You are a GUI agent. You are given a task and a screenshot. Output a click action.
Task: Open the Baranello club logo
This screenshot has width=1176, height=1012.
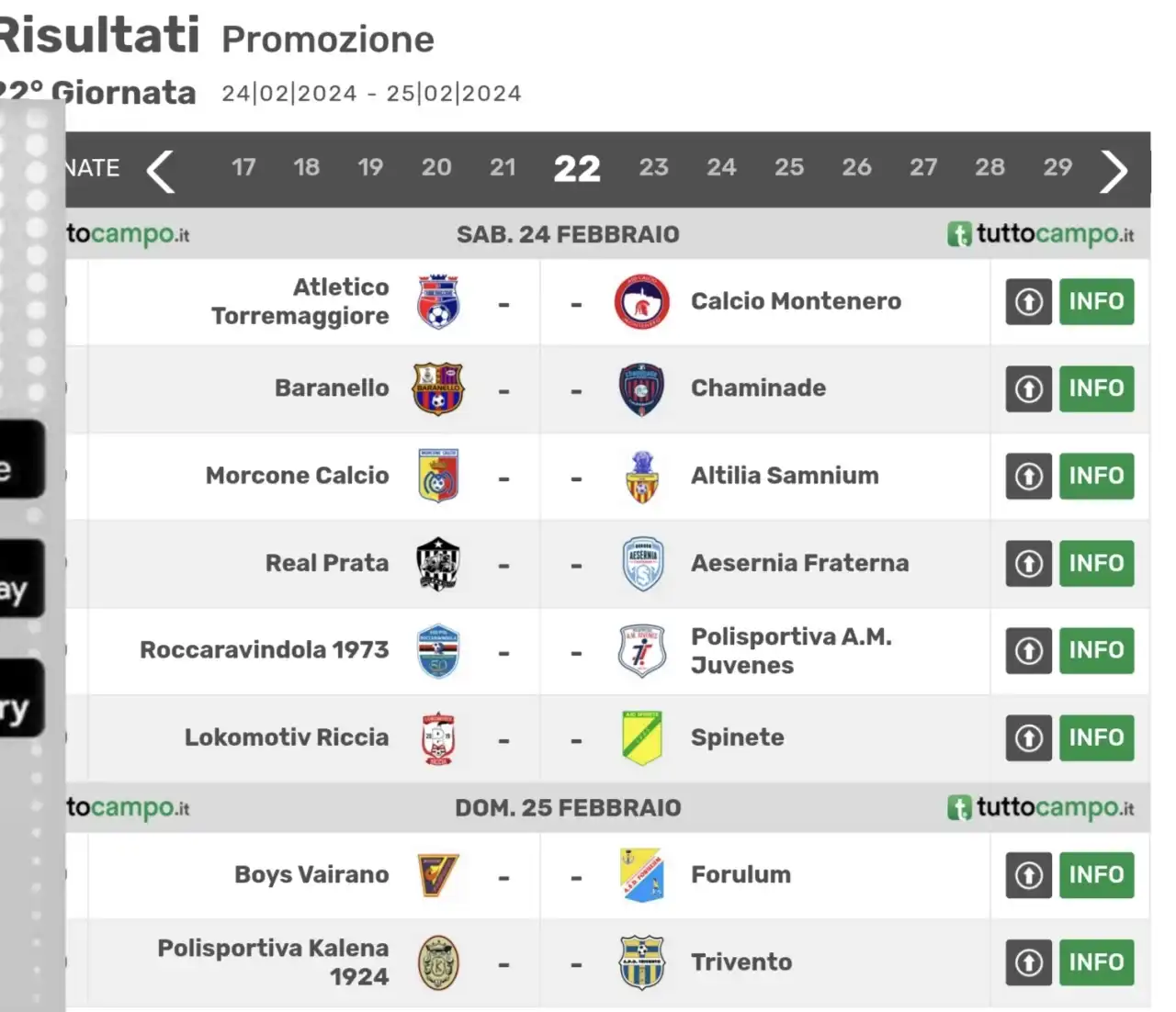pos(438,388)
